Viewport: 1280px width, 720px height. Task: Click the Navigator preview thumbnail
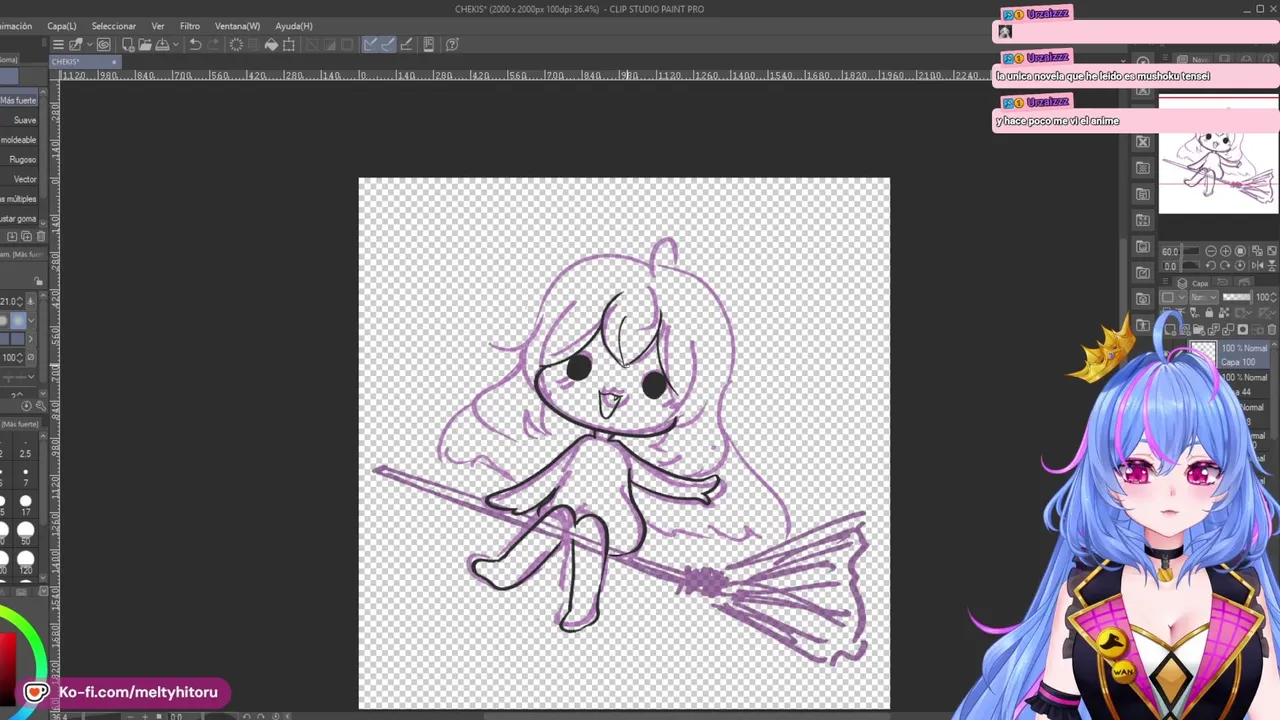pyautogui.click(x=1218, y=155)
